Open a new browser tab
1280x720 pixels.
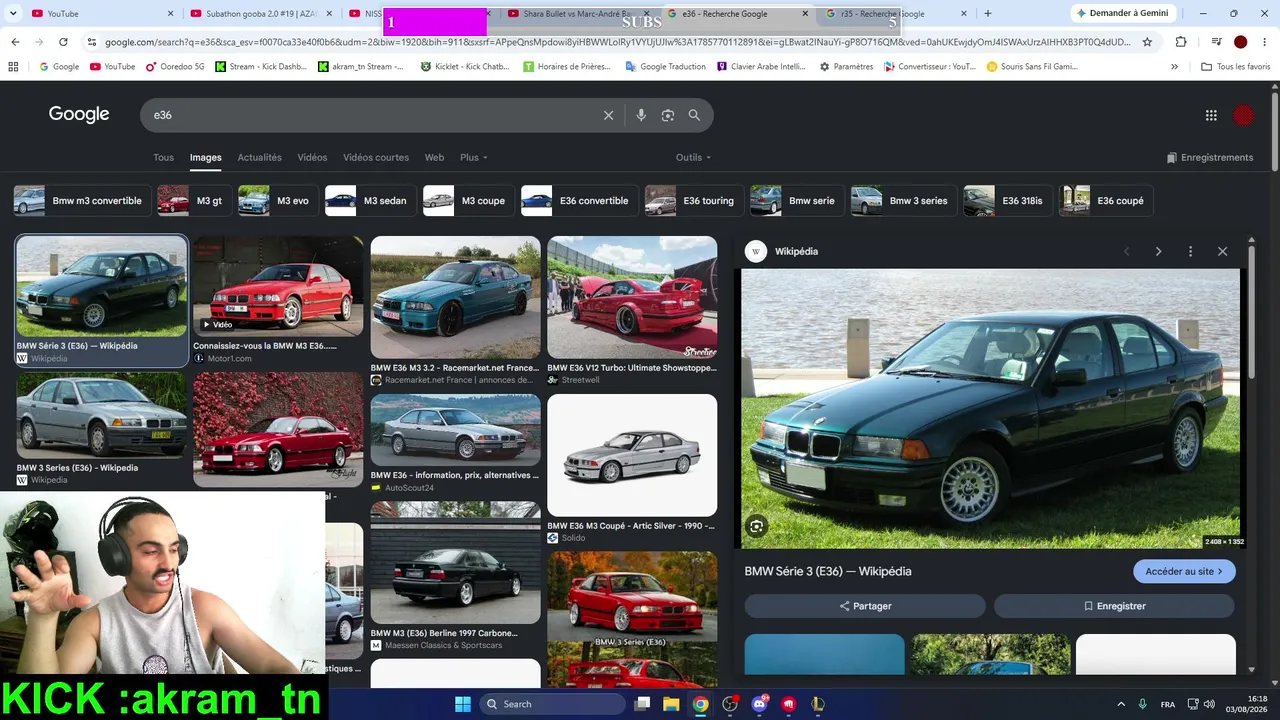988,14
